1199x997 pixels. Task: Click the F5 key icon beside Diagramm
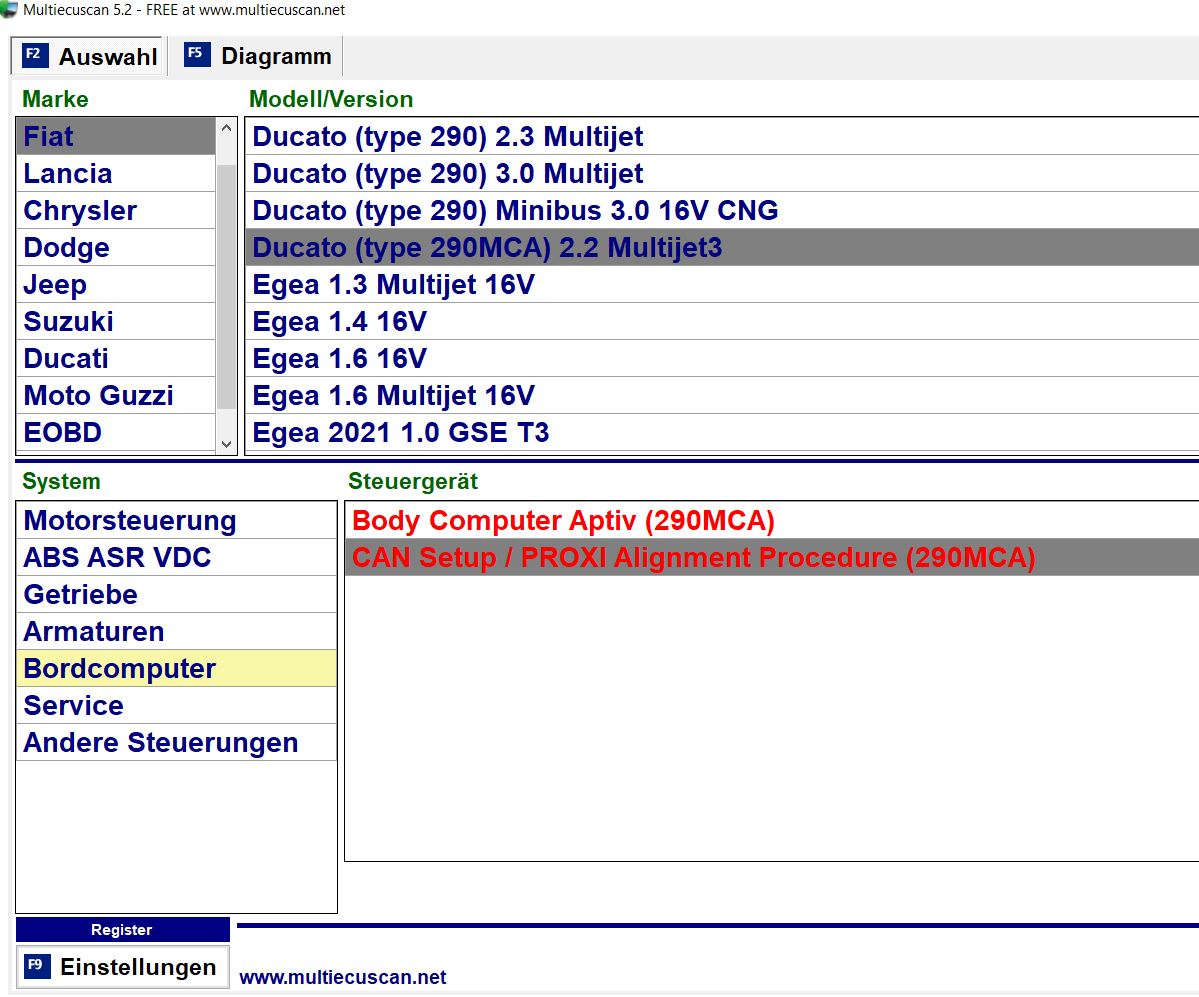pos(197,54)
